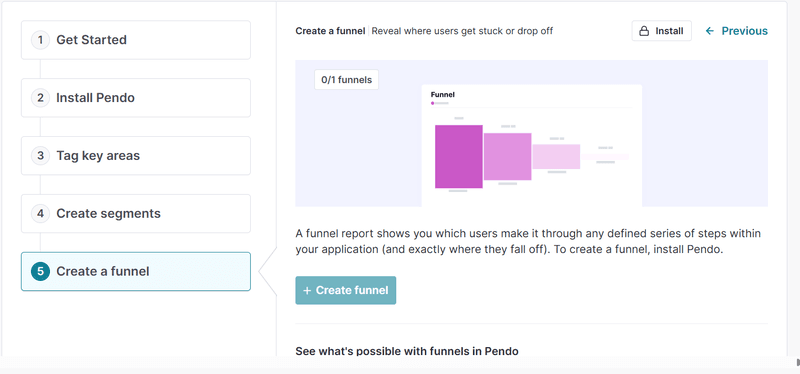Click the Create funnel button
The image size is (800, 374).
(x=345, y=290)
